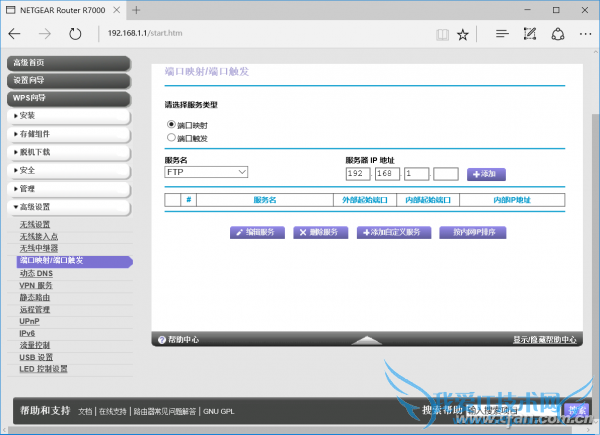Viewport: 600px width, 435px height.
Task: Click the 搜索 button
Action: 576,411
